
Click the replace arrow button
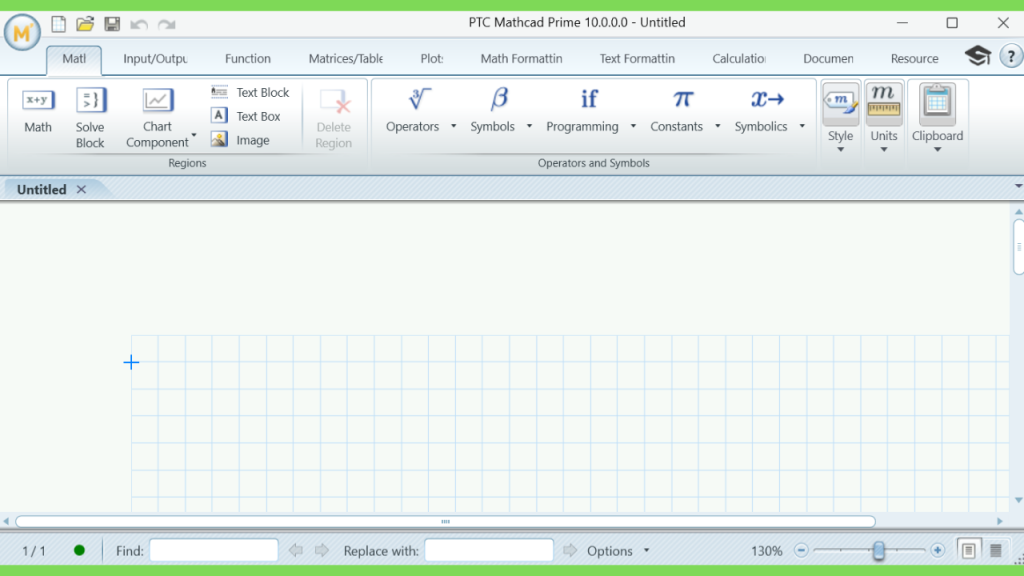[570, 551]
